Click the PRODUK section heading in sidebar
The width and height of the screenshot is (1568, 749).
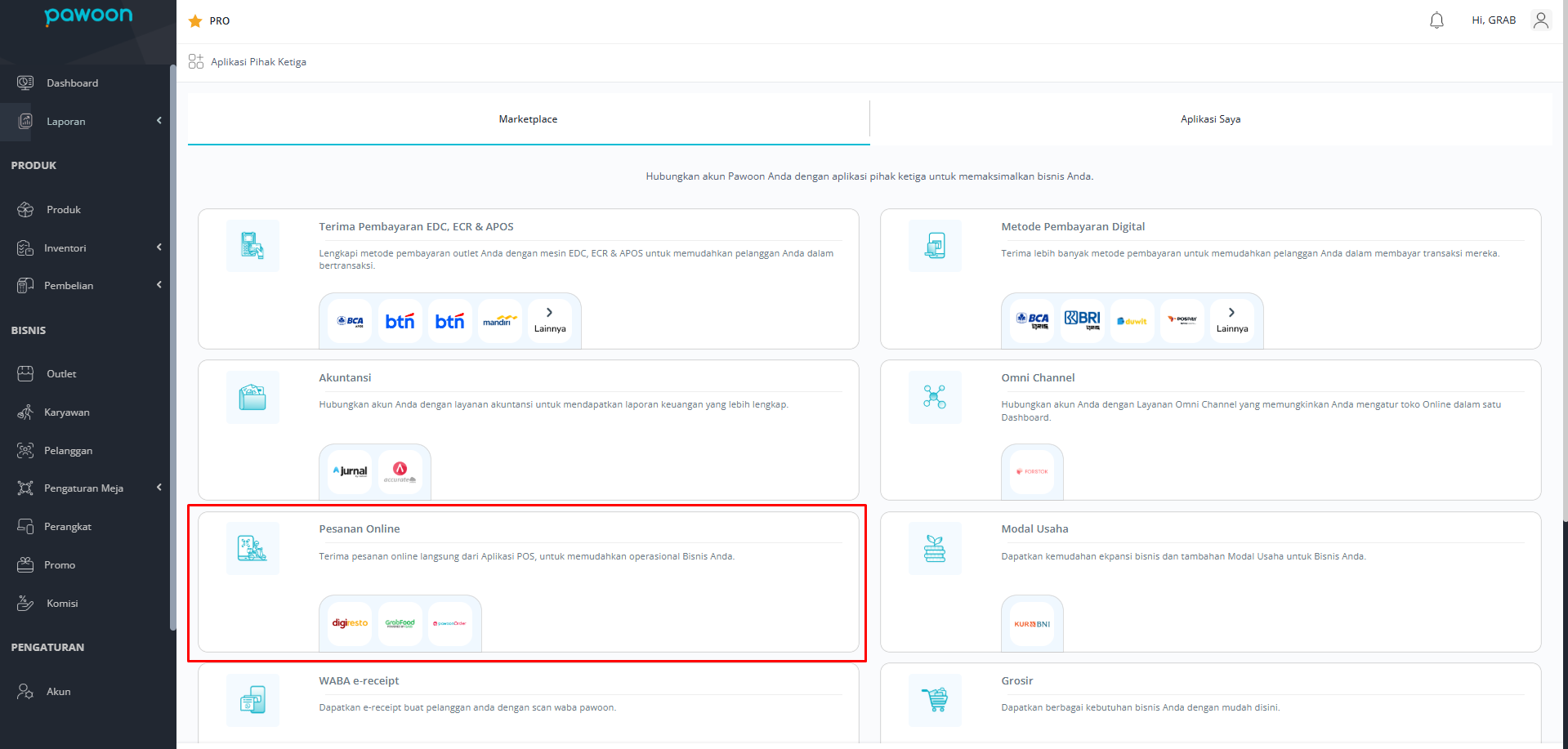pyautogui.click(x=34, y=166)
